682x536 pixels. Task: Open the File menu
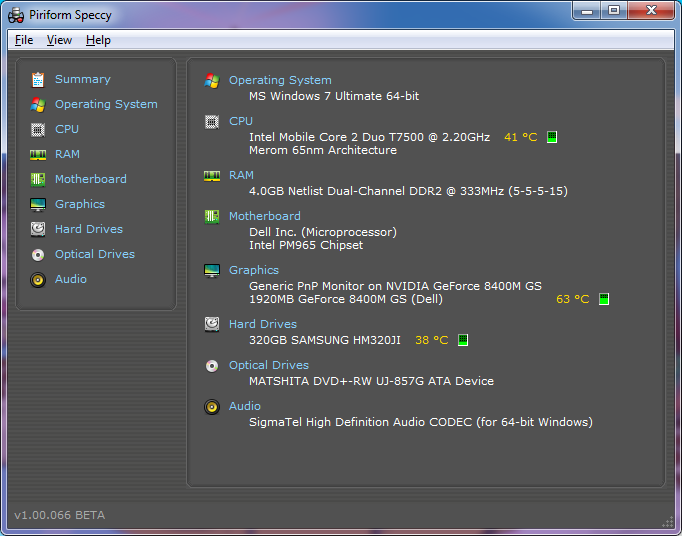[24, 40]
